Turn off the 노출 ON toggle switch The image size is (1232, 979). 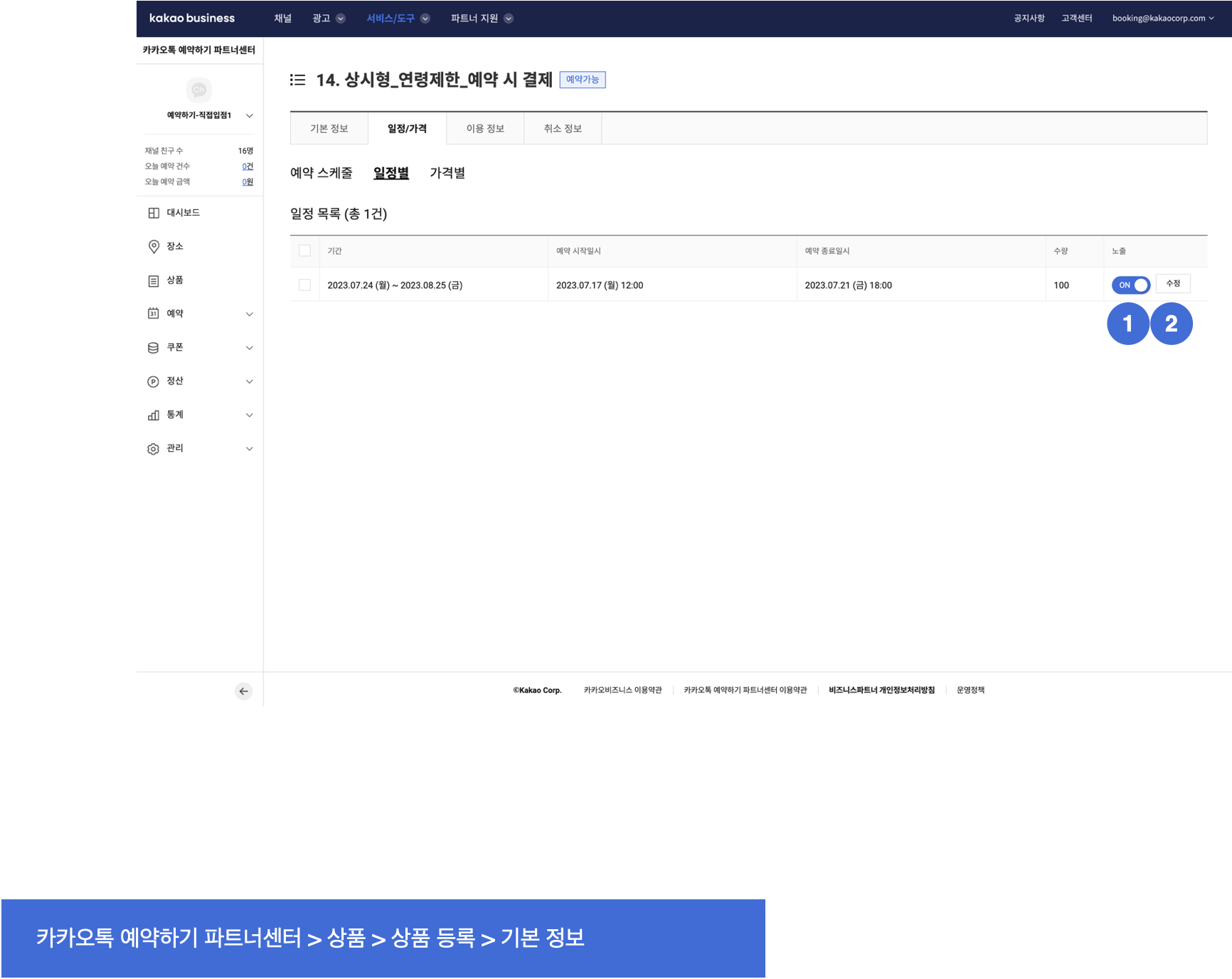(1130, 285)
